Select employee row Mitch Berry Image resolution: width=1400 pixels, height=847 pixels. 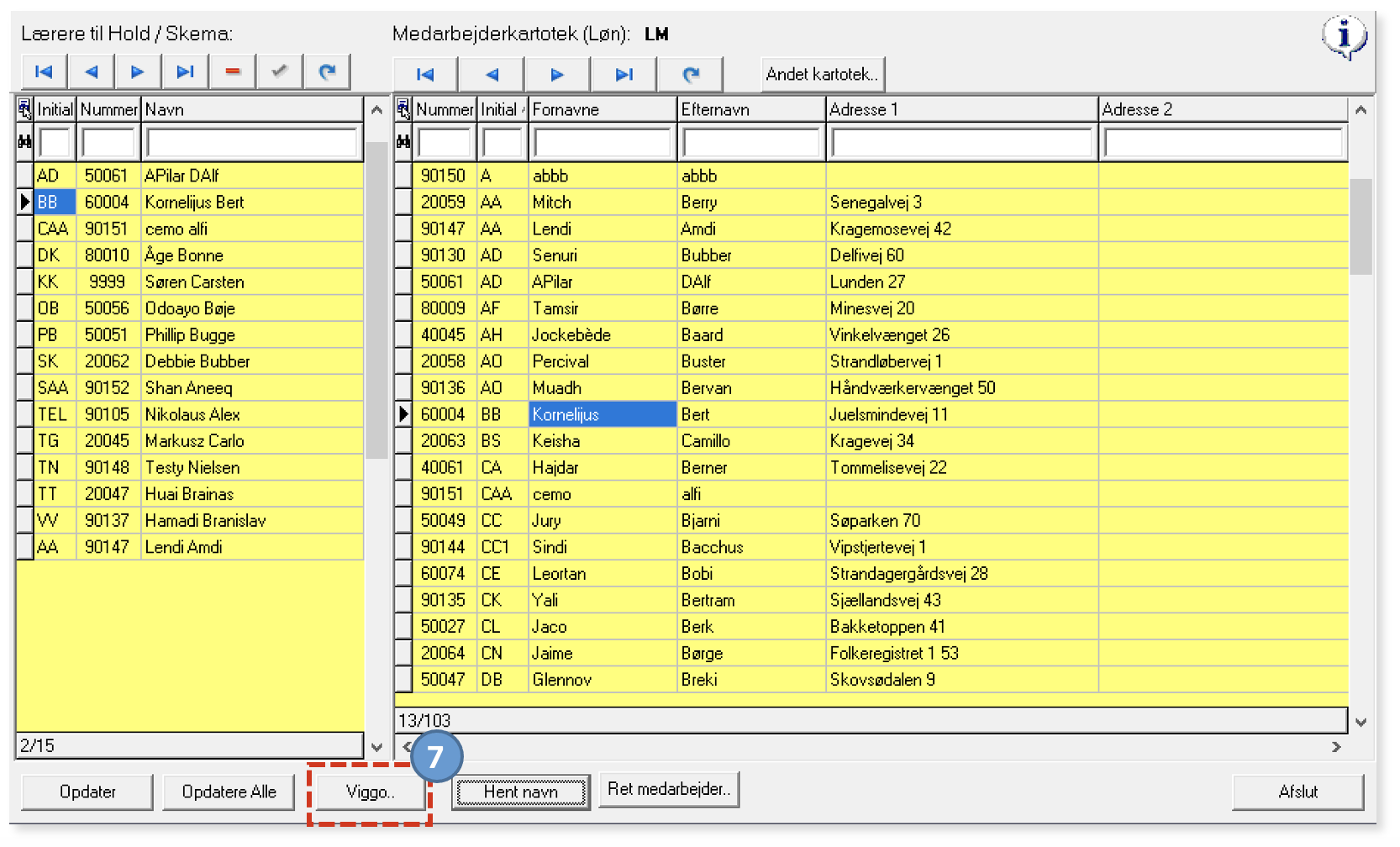pyautogui.click(x=881, y=202)
